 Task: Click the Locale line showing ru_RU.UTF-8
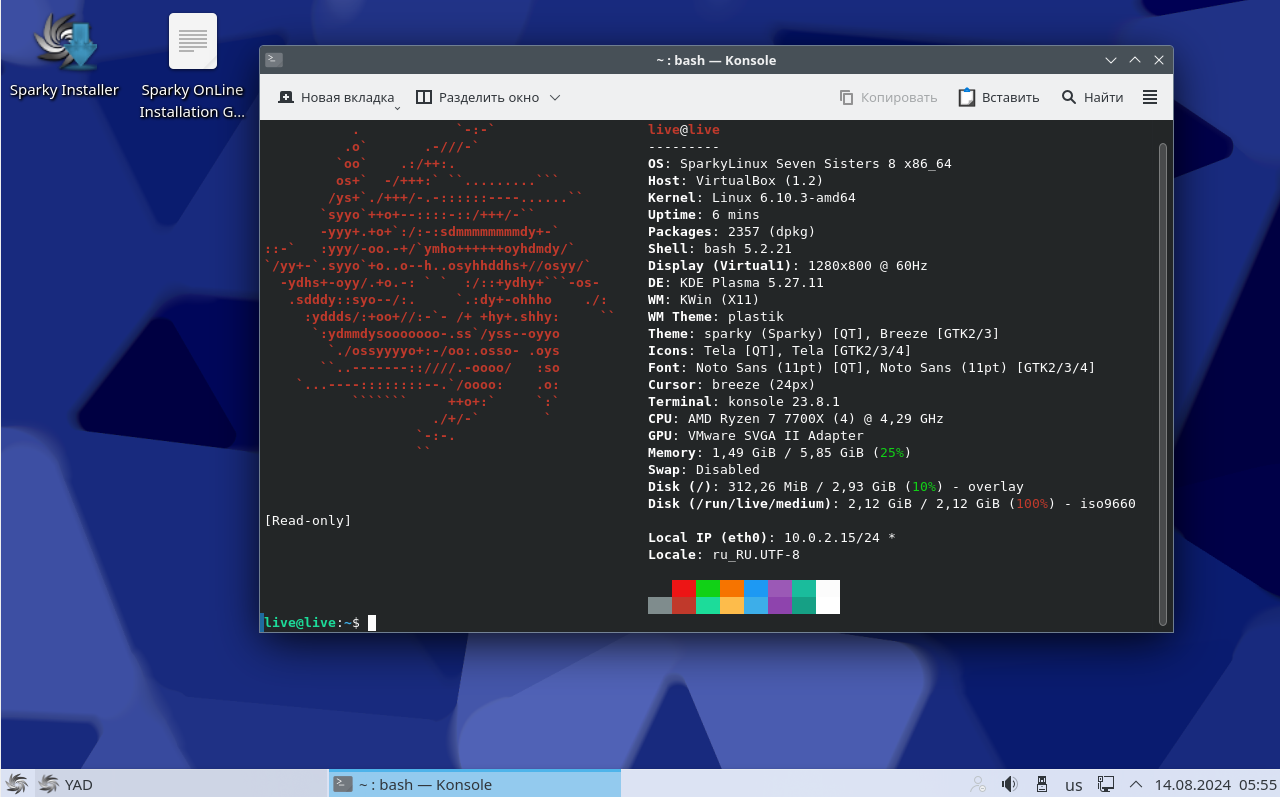[724, 555]
